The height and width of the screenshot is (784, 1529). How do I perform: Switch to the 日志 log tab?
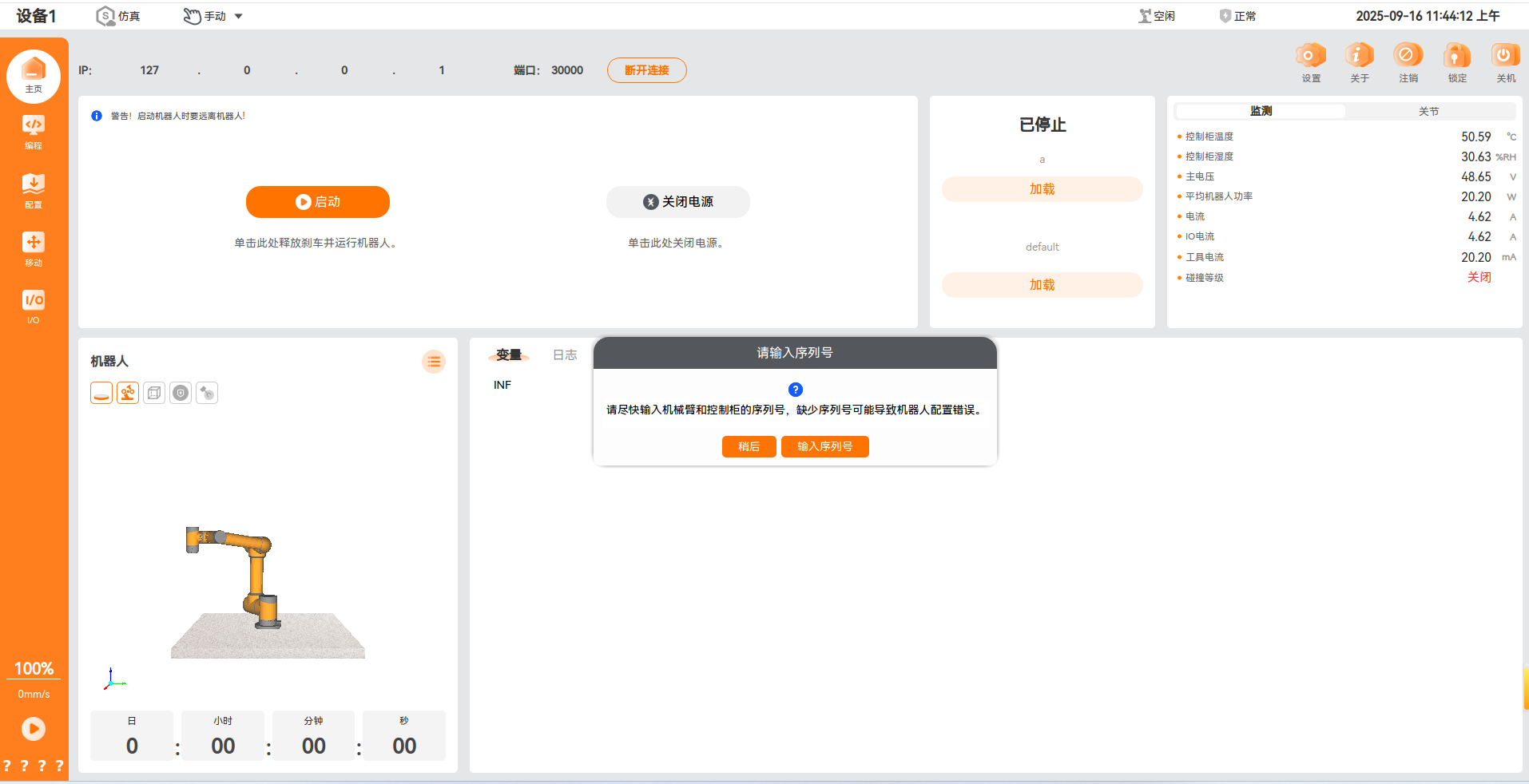tap(564, 355)
